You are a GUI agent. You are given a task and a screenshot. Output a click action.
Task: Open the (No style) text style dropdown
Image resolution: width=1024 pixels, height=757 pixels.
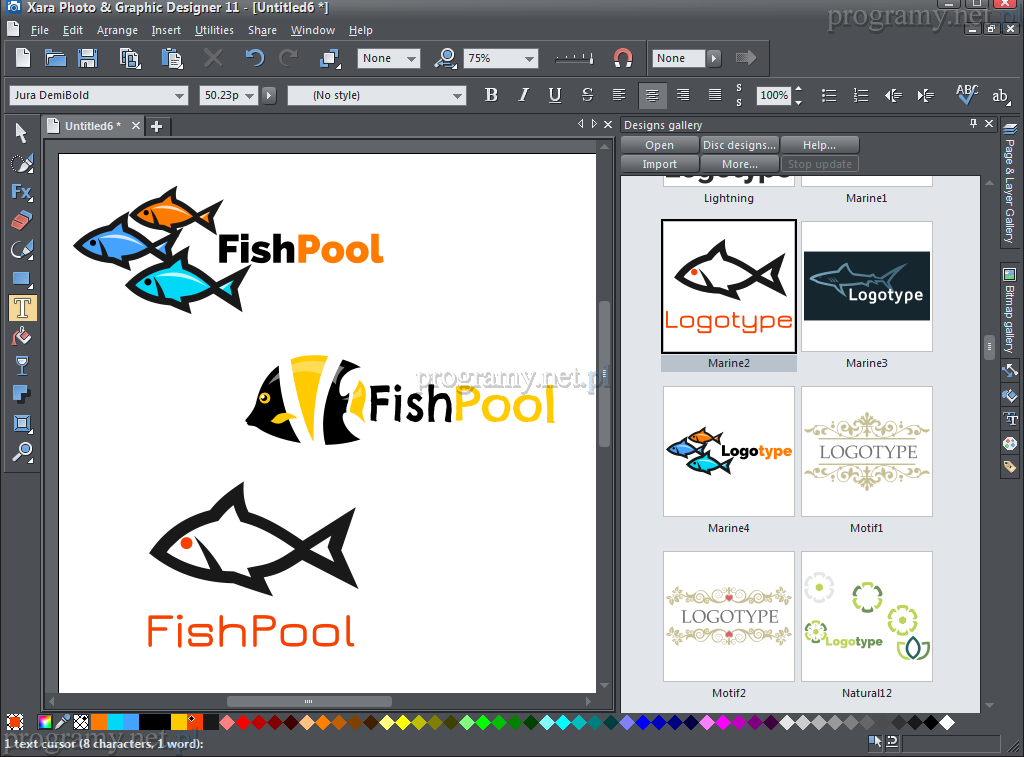coord(457,96)
